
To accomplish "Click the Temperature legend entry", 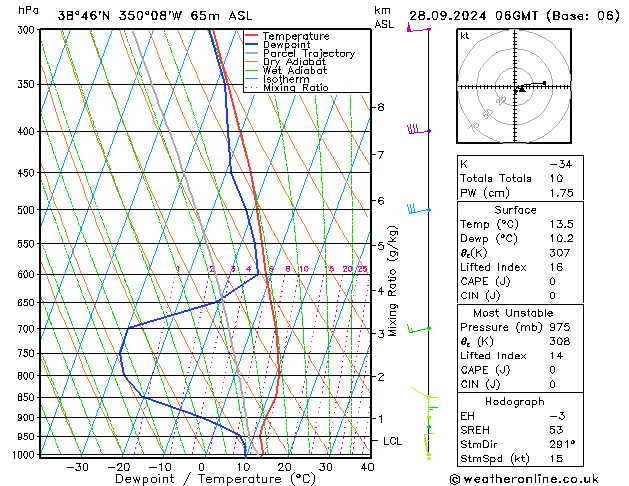I will [x=296, y=36].
